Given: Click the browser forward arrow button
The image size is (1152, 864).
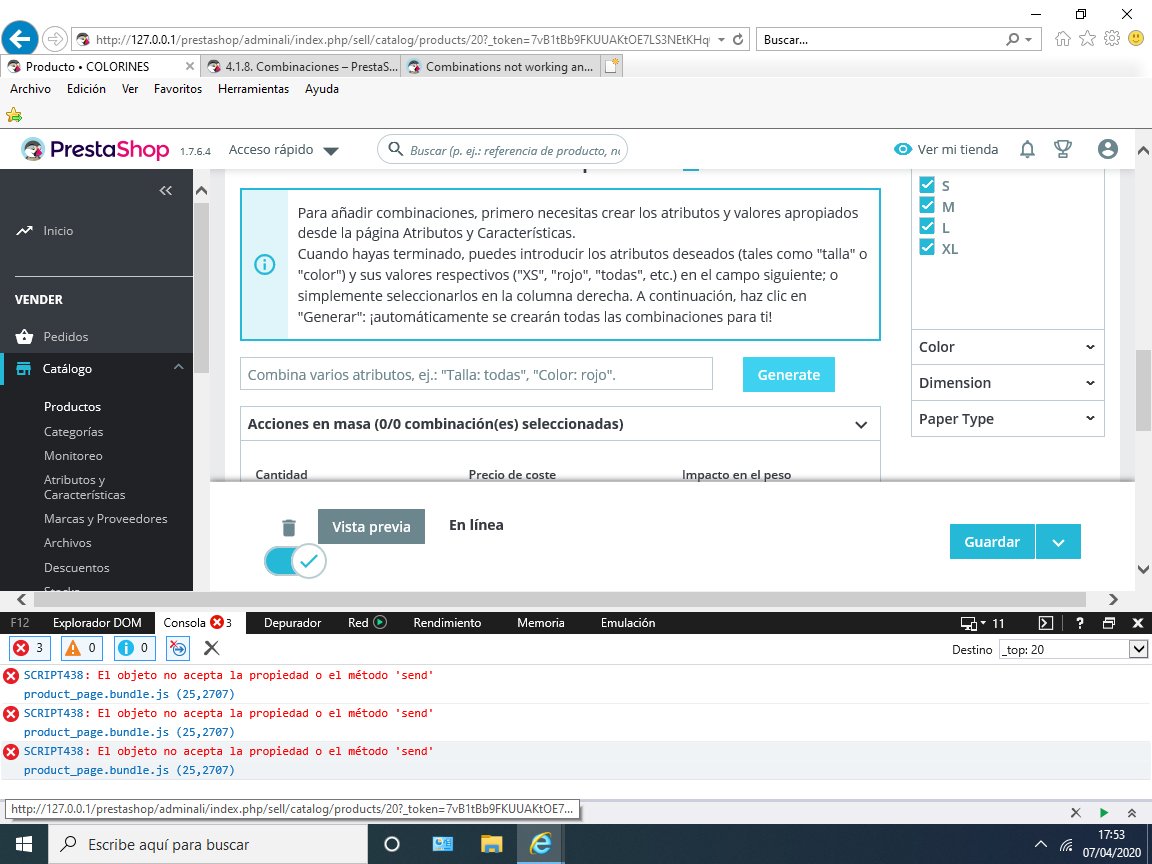Looking at the screenshot, I should point(55,39).
